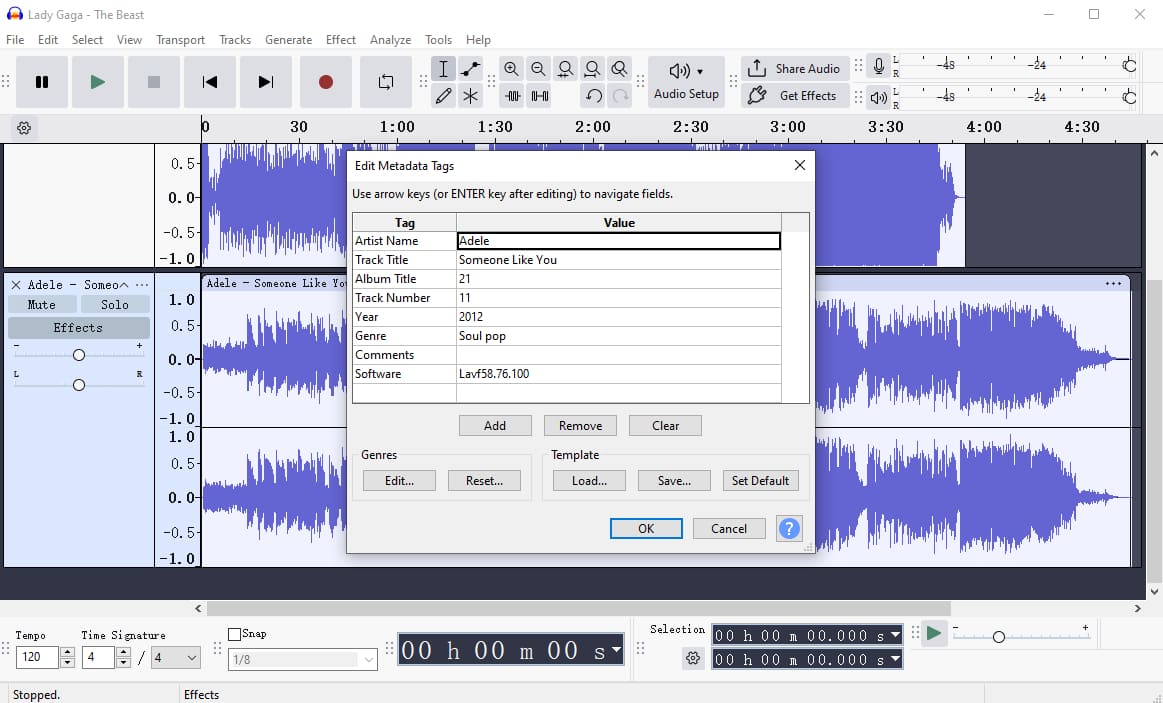Open the Edit menu
Image resolution: width=1163 pixels, height=703 pixels.
[x=47, y=39]
